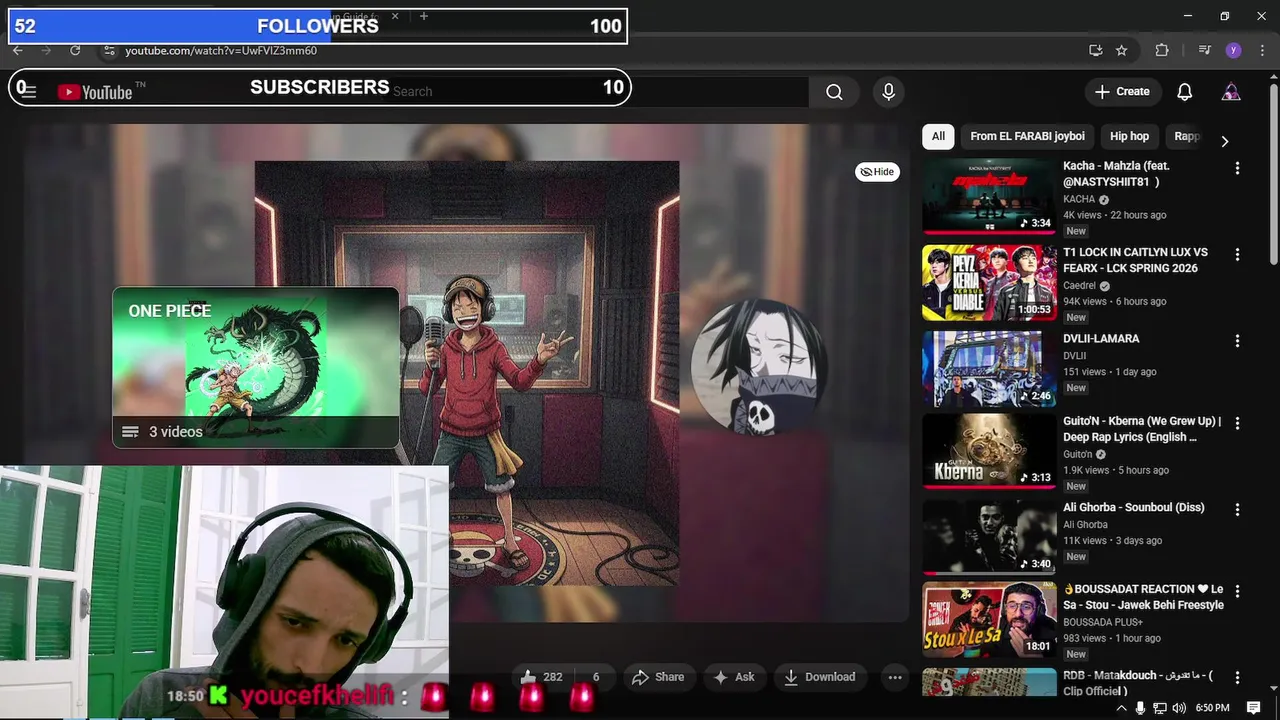1280x720 pixels.
Task: Bookmark this page with star icon
Action: [x=1122, y=50]
